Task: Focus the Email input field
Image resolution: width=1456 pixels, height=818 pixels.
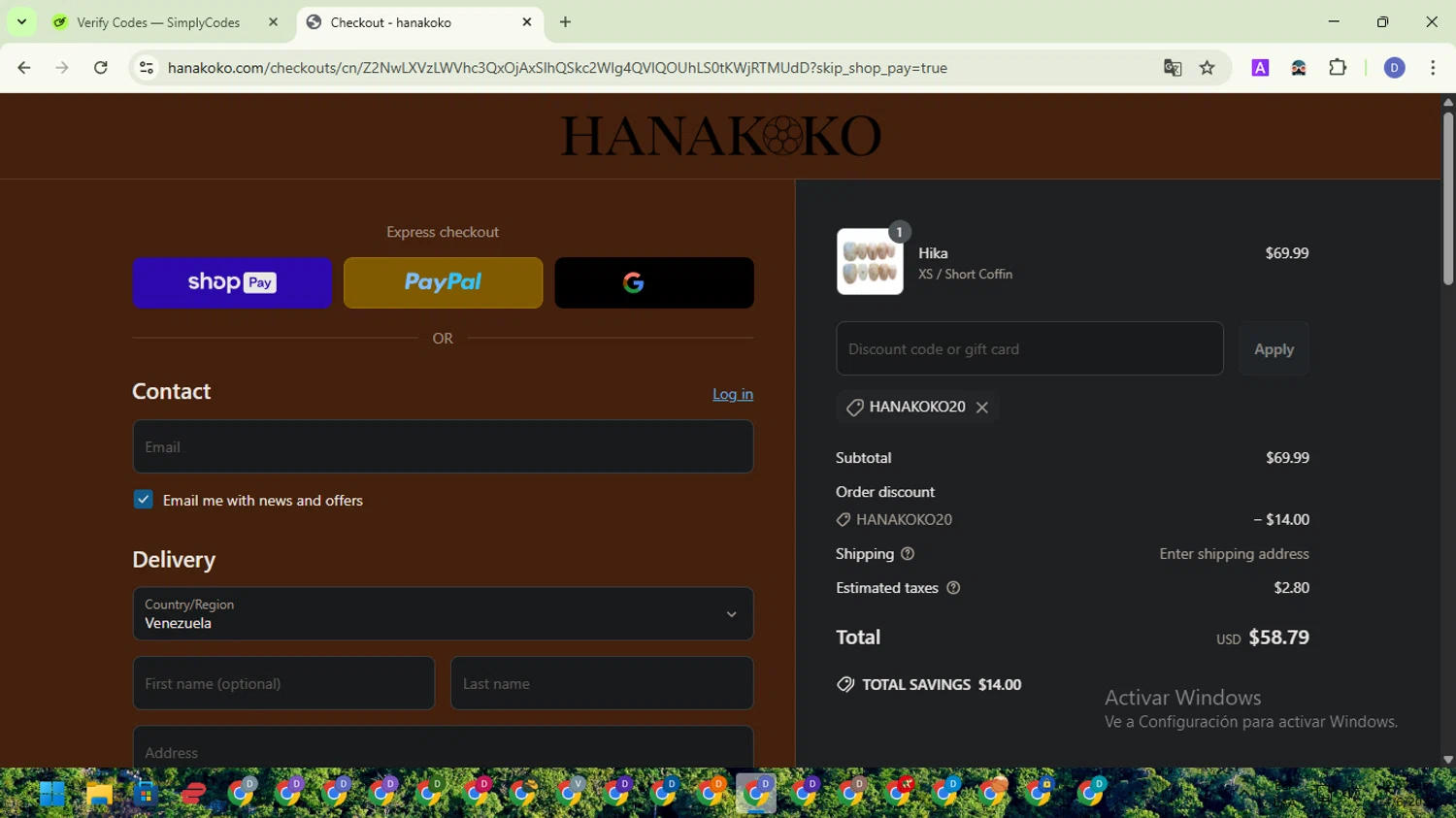Action: [x=443, y=446]
